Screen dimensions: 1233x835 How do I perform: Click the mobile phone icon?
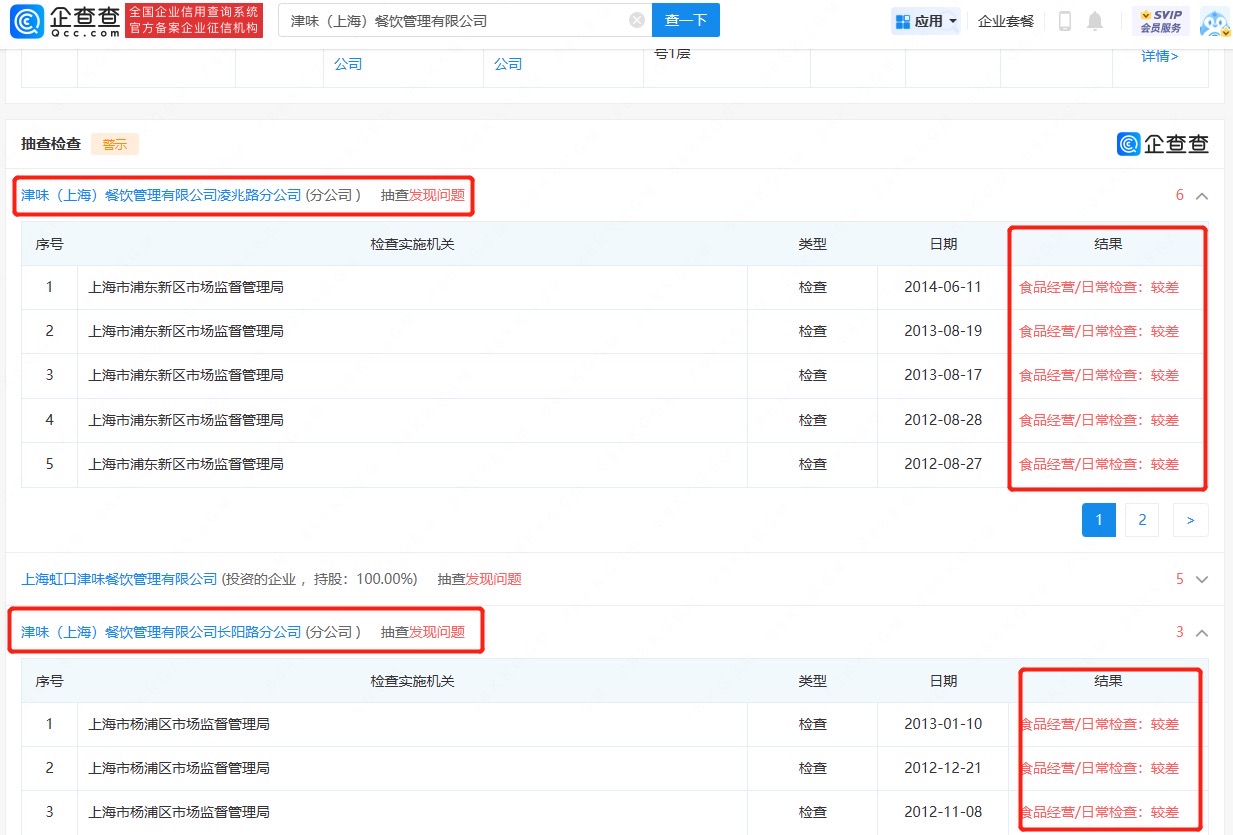tap(1065, 21)
